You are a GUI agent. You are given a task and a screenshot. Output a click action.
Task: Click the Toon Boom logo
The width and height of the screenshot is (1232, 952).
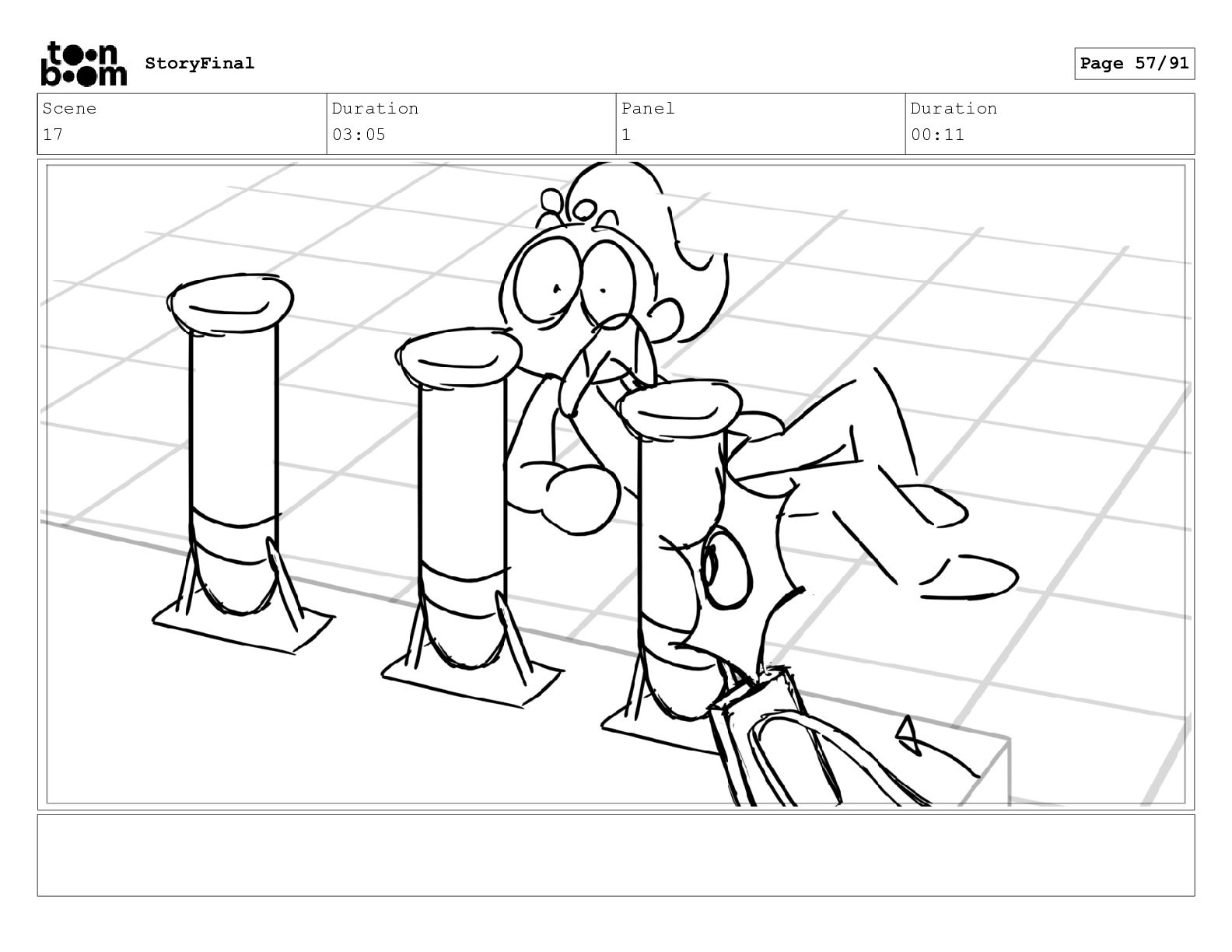(x=83, y=63)
